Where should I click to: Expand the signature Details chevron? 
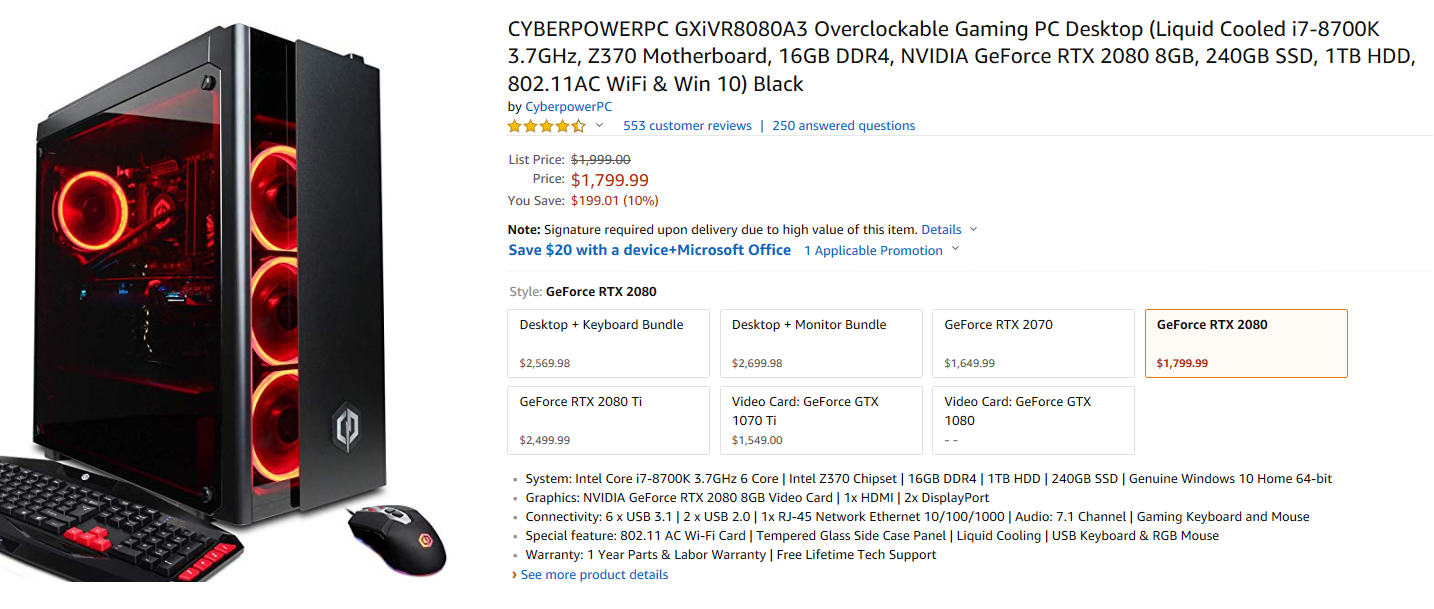tap(974, 230)
